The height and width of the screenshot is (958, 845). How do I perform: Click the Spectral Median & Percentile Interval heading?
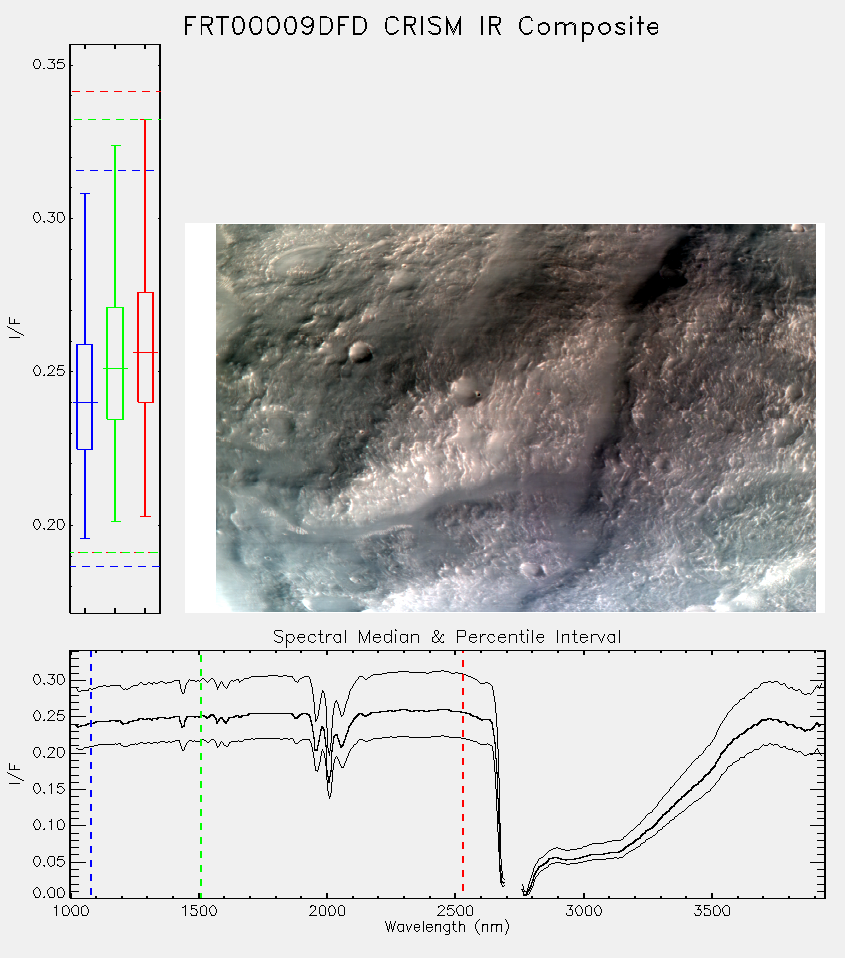[447, 637]
